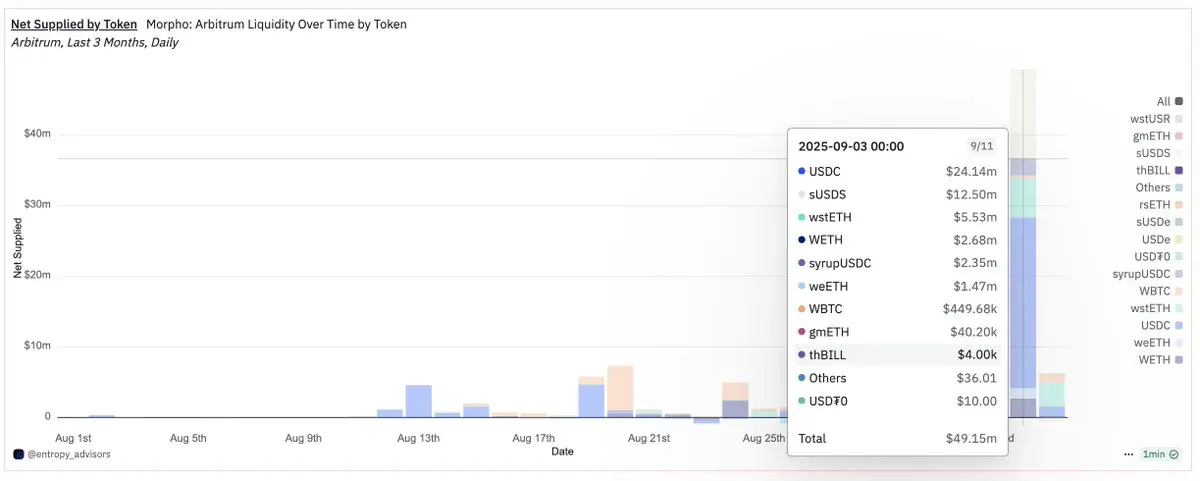Screen dimensions: 1200x481
Task: Click gmETH row in the tooltip
Action: point(897,332)
